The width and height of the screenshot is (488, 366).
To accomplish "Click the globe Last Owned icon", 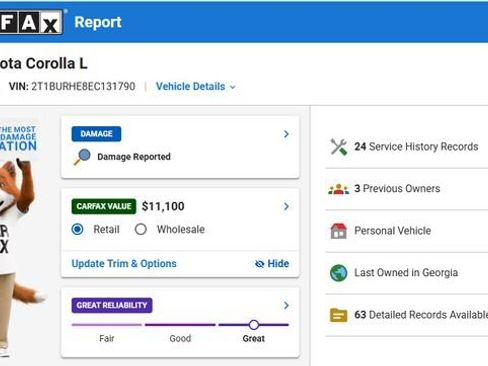I will click(339, 273).
